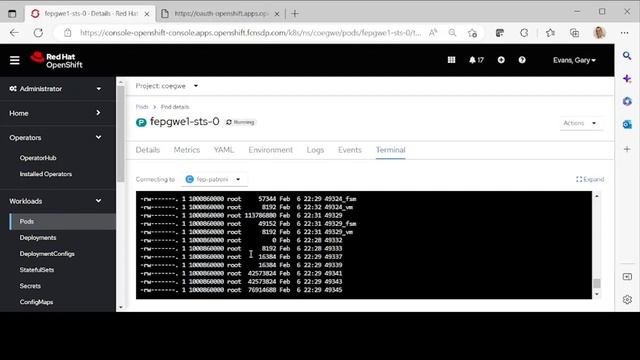Click the plus import icon in masthead
This screenshot has height=360, width=640.
[501, 60]
